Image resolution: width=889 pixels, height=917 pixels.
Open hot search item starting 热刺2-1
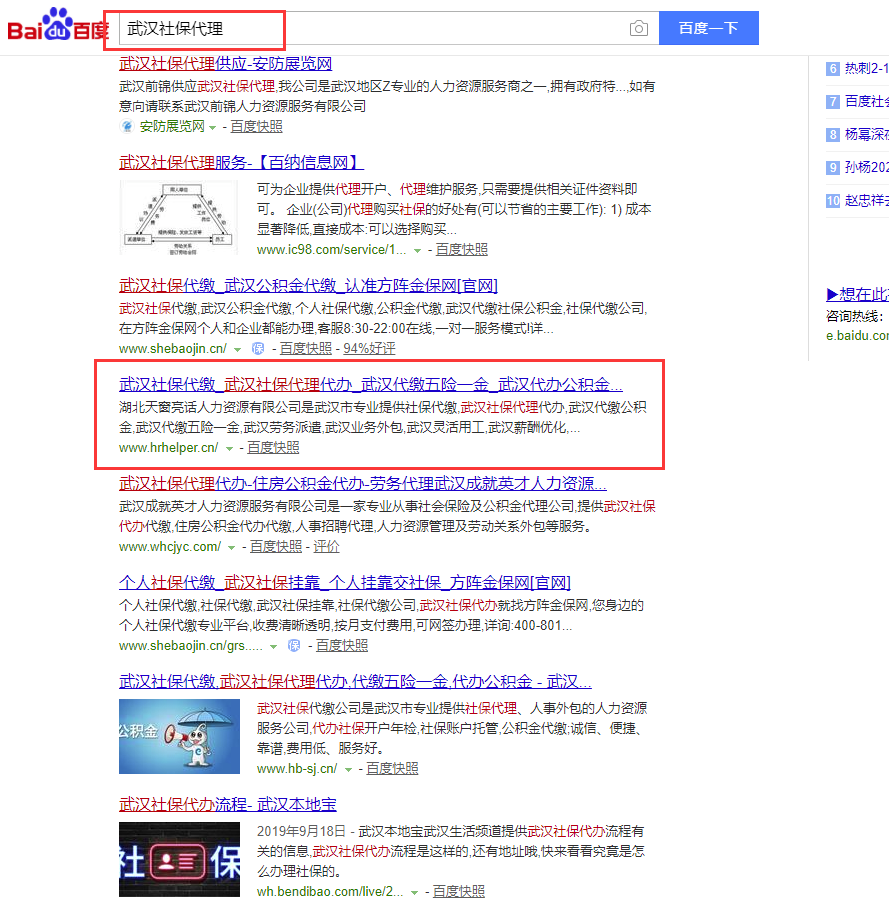coord(867,68)
